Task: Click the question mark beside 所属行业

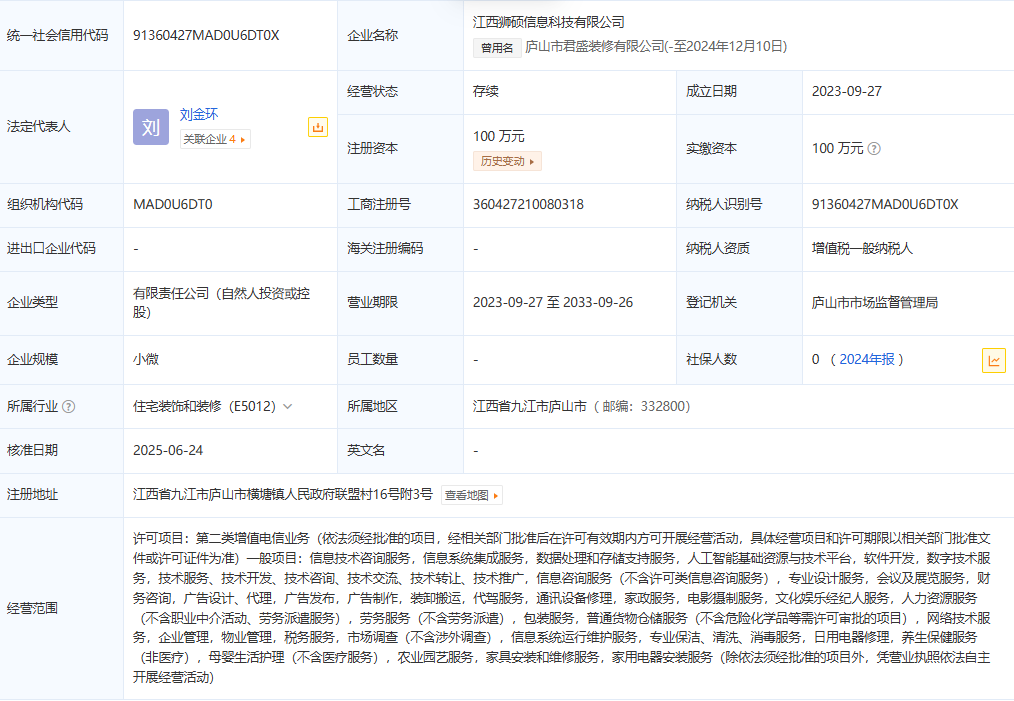Action: pos(69,407)
